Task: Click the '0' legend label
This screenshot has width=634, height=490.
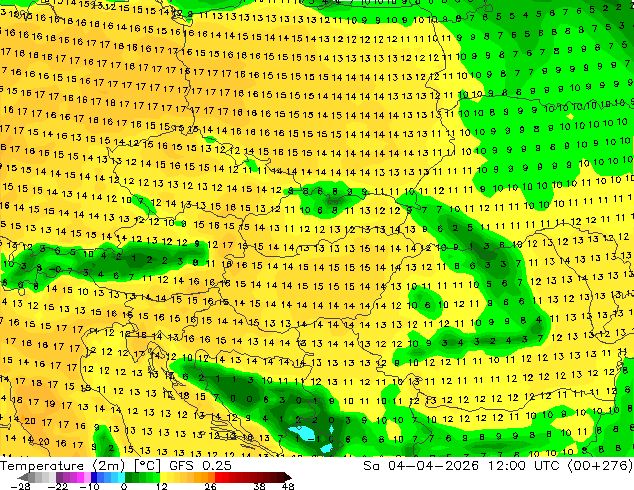Action: tap(124, 486)
